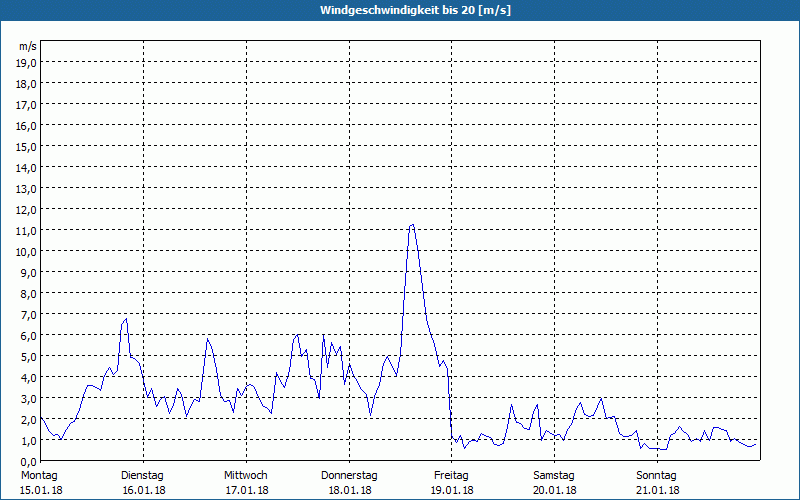This screenshot has height=500, width=800.
Task: Click the 11 m/s wind peak on Donnerstag
Action: (x=412, y=225)
